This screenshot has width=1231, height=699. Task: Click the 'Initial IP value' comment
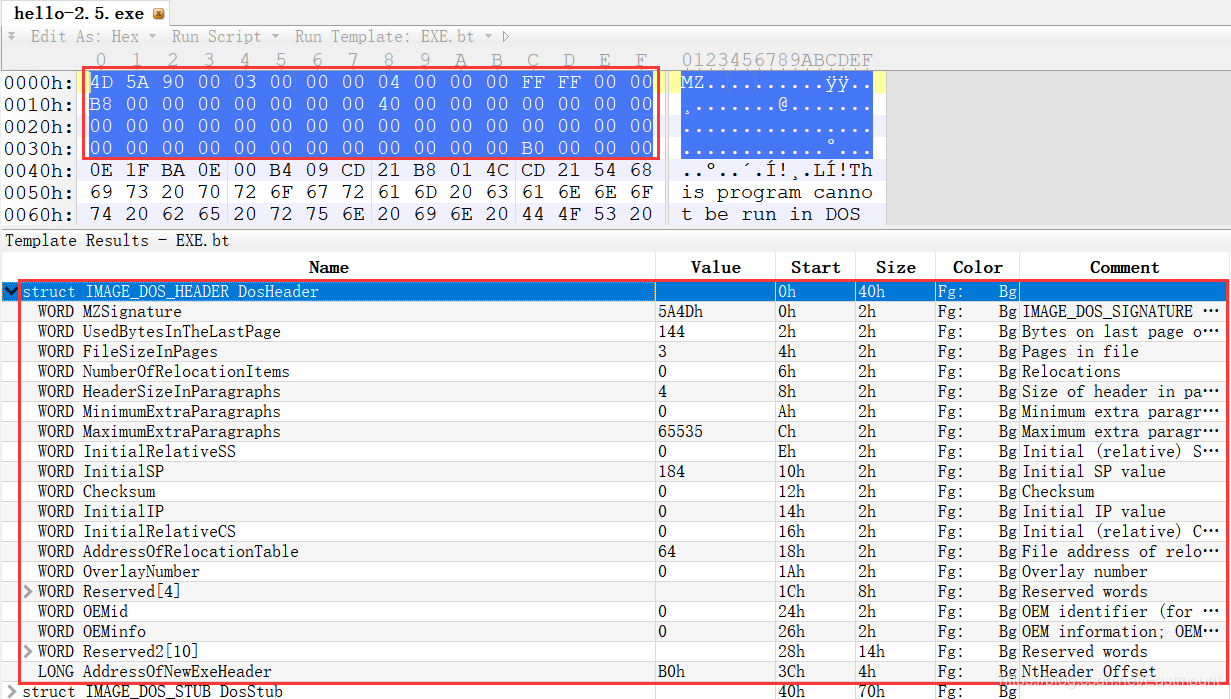click(1094, 512)
